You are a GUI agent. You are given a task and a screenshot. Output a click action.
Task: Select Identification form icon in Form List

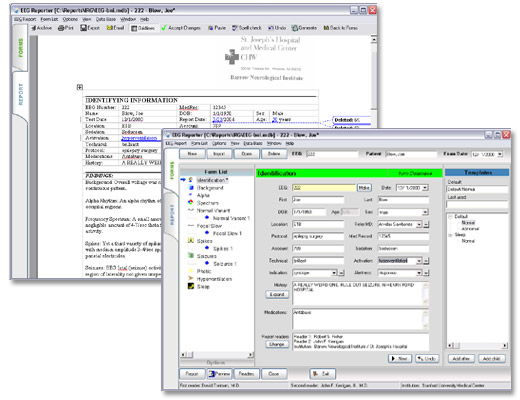tap(191, 180)
